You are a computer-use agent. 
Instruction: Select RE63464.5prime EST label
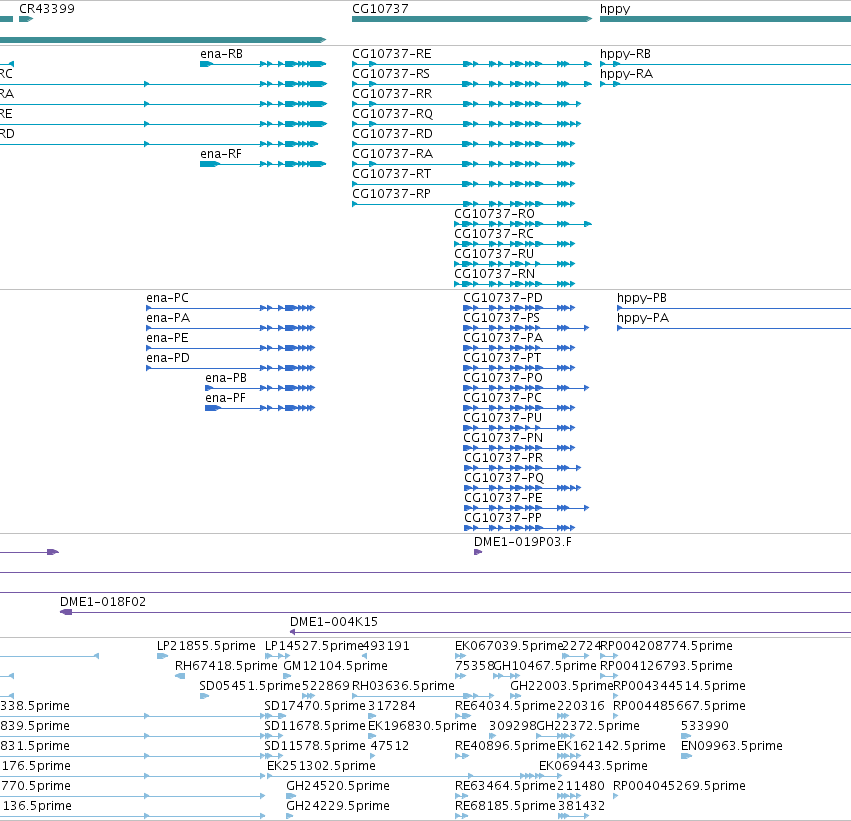coord(505,787)
